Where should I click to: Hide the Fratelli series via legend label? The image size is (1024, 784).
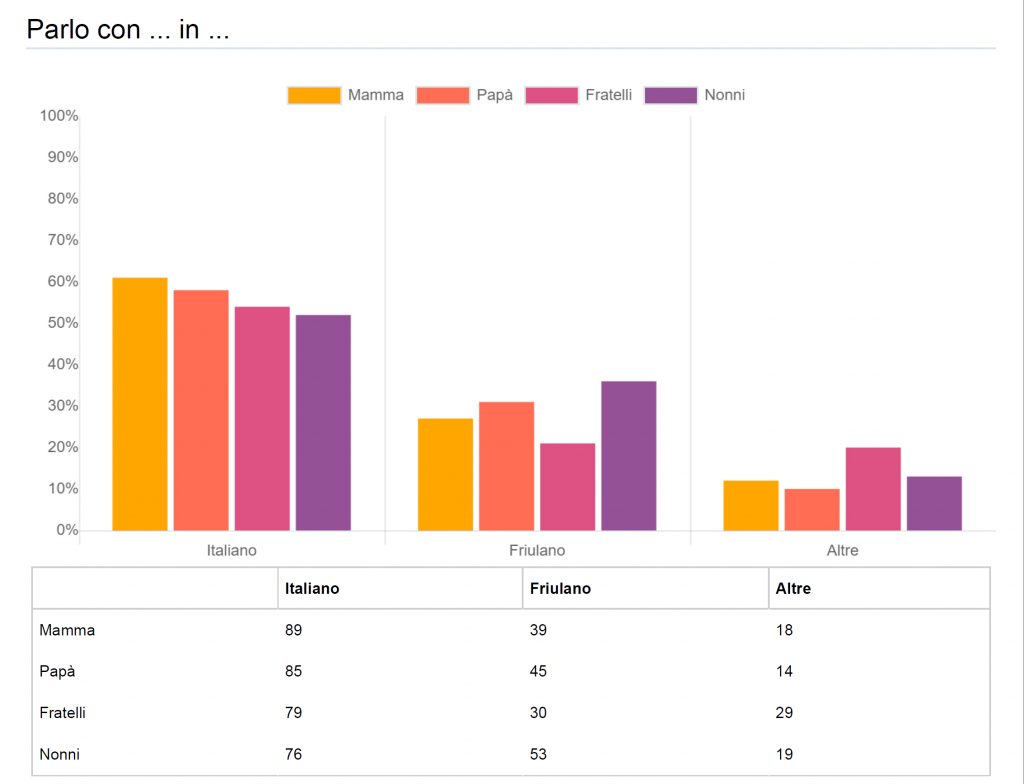[x=609, y=95]
